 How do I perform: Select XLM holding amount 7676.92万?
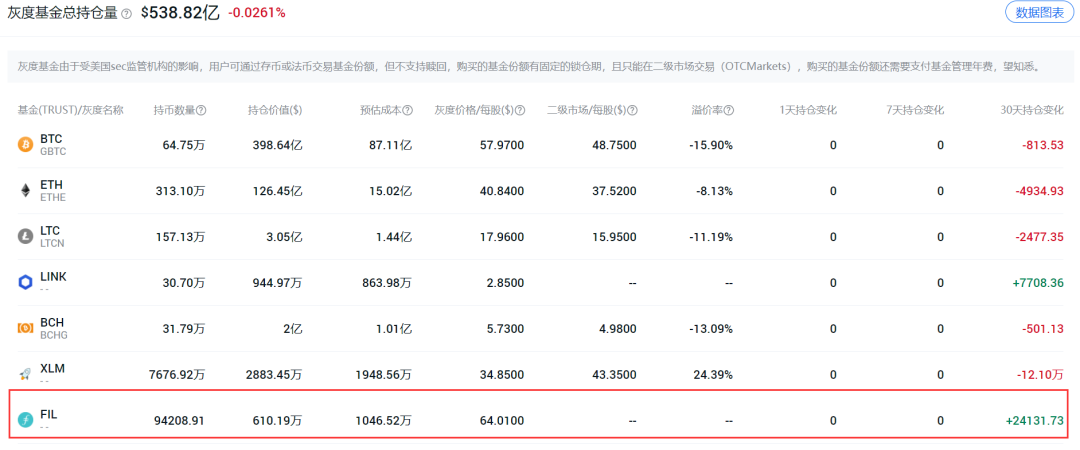click(x=177, y=375)
